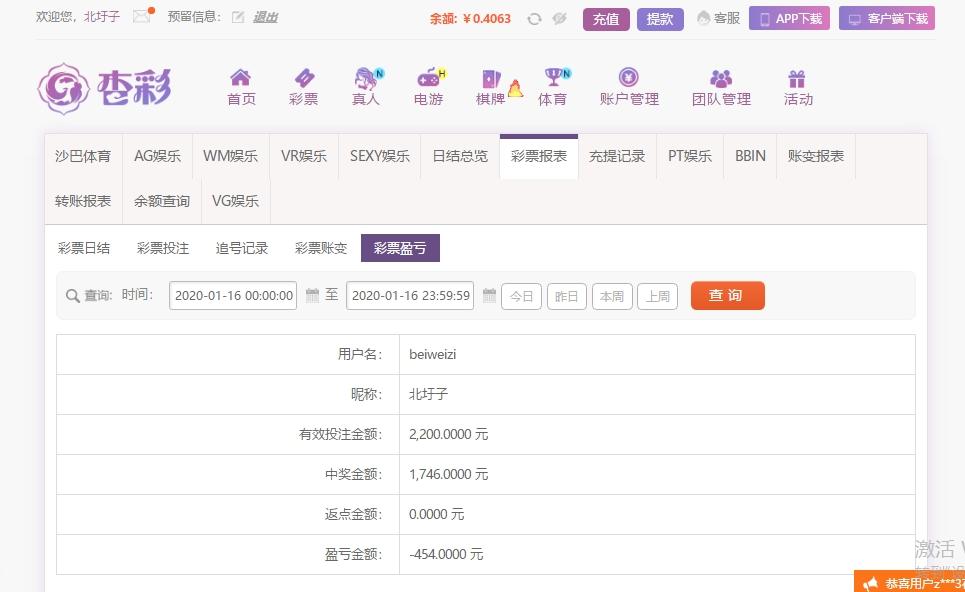Edit reserved info pencil icon

coord(238,17)
